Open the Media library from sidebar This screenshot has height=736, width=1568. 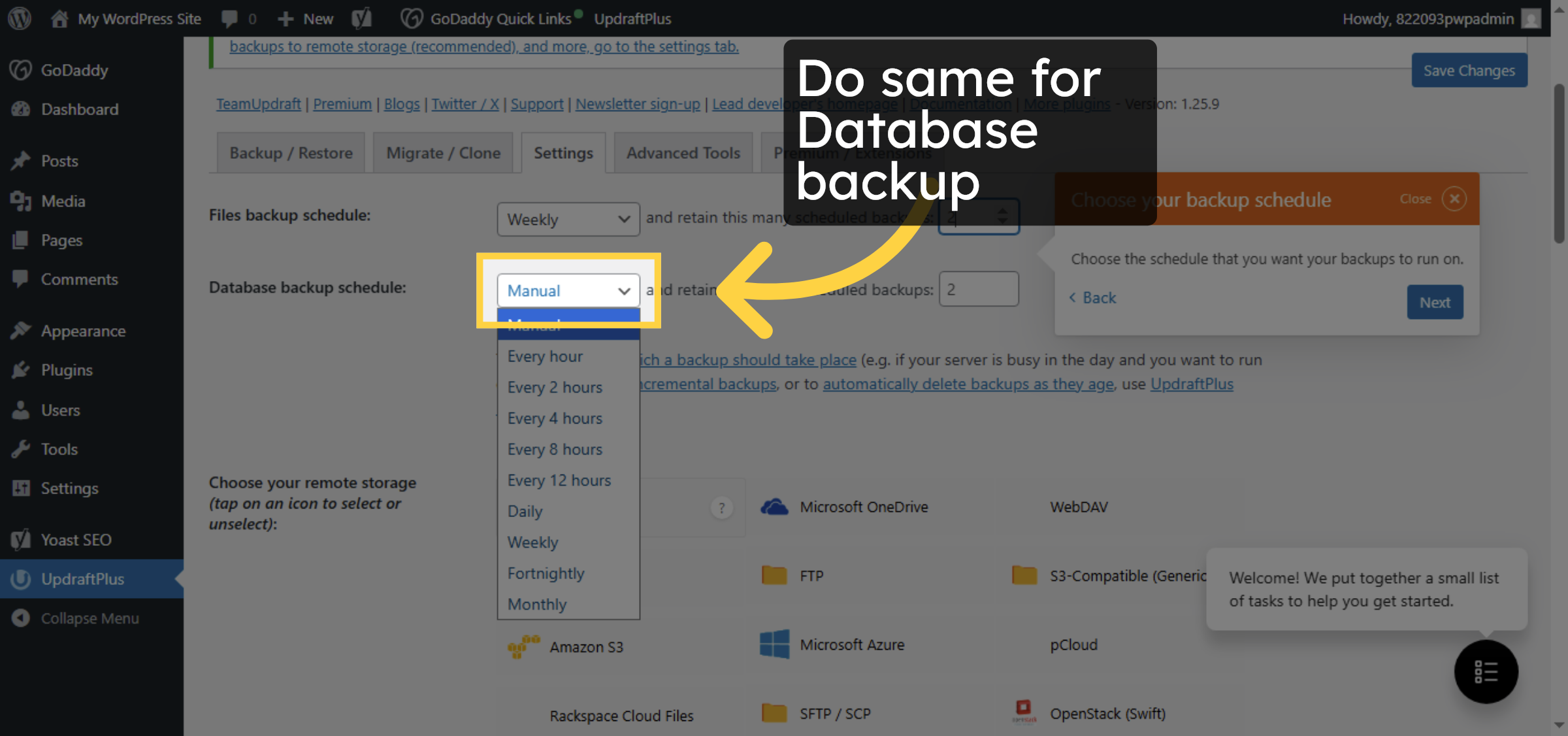[63, 201]
